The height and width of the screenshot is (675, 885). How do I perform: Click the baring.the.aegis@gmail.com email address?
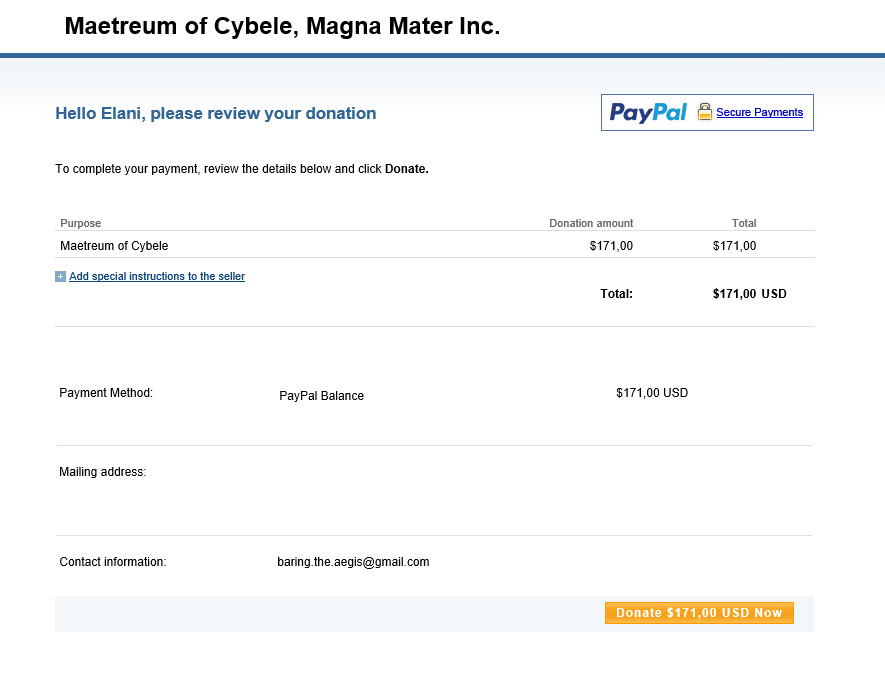pyautogui.click(x=353, y=562)
